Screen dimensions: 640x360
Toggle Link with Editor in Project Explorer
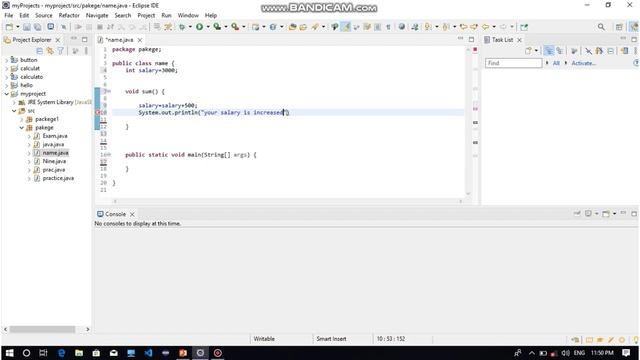tap(50, 51)
